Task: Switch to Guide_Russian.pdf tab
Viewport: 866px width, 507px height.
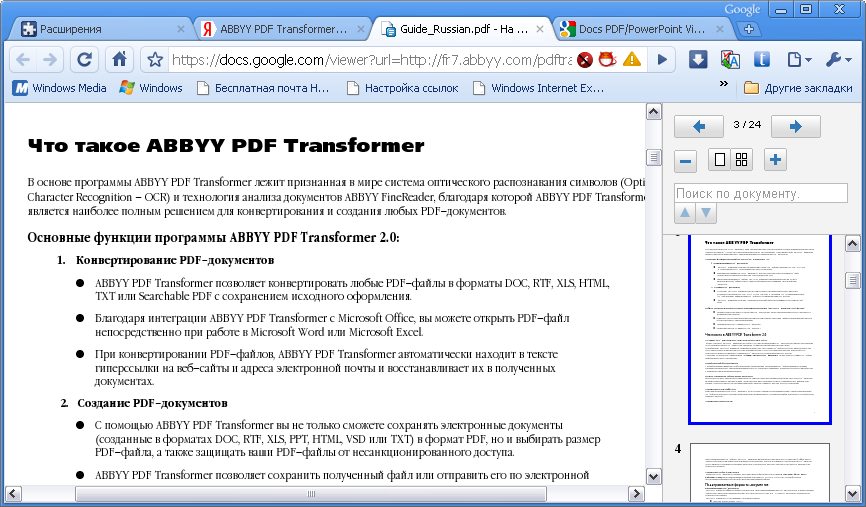Action: click(x=461, y=29)
